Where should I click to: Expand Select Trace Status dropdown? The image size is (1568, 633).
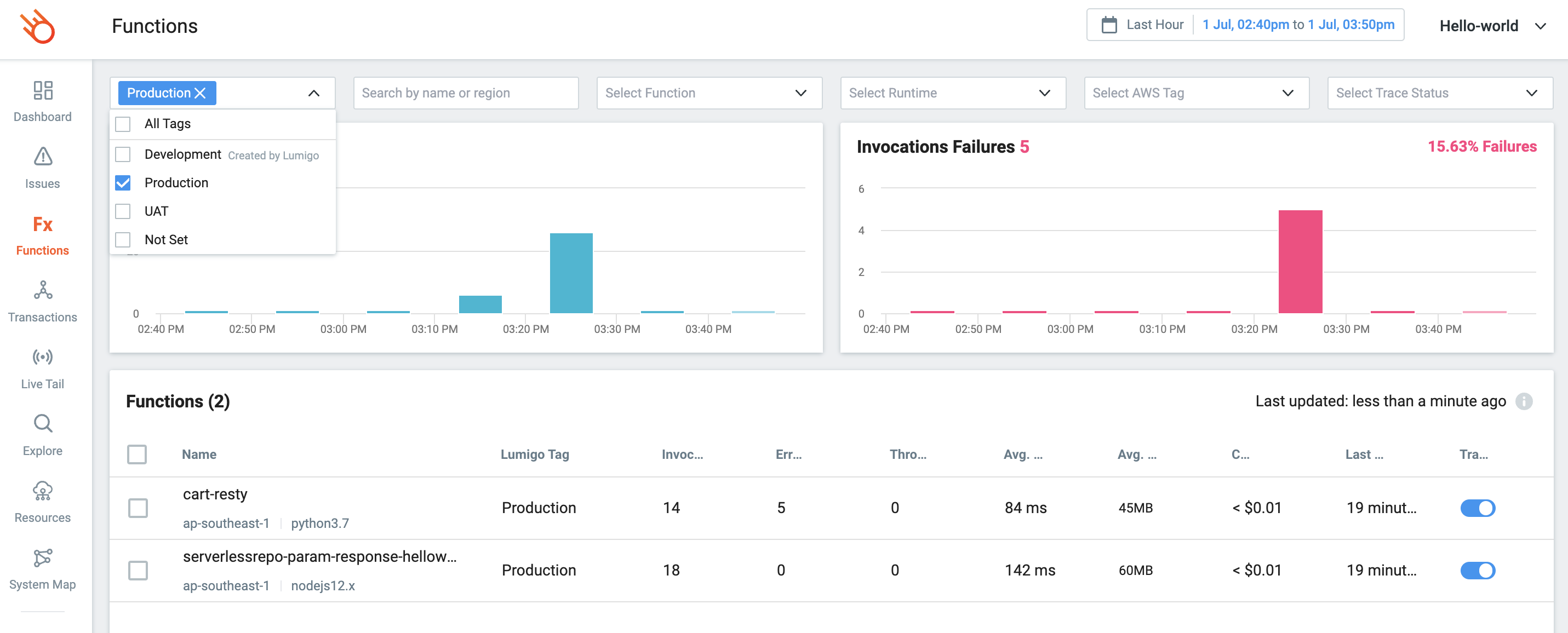[x=1439, y=93]
